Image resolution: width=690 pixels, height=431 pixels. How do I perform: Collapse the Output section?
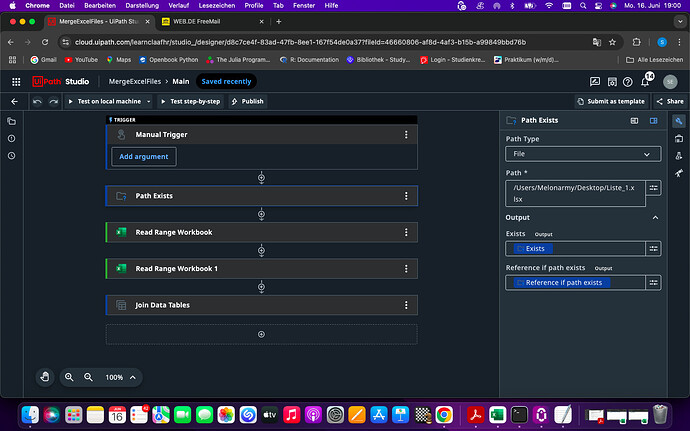click(x=655, y=217)
